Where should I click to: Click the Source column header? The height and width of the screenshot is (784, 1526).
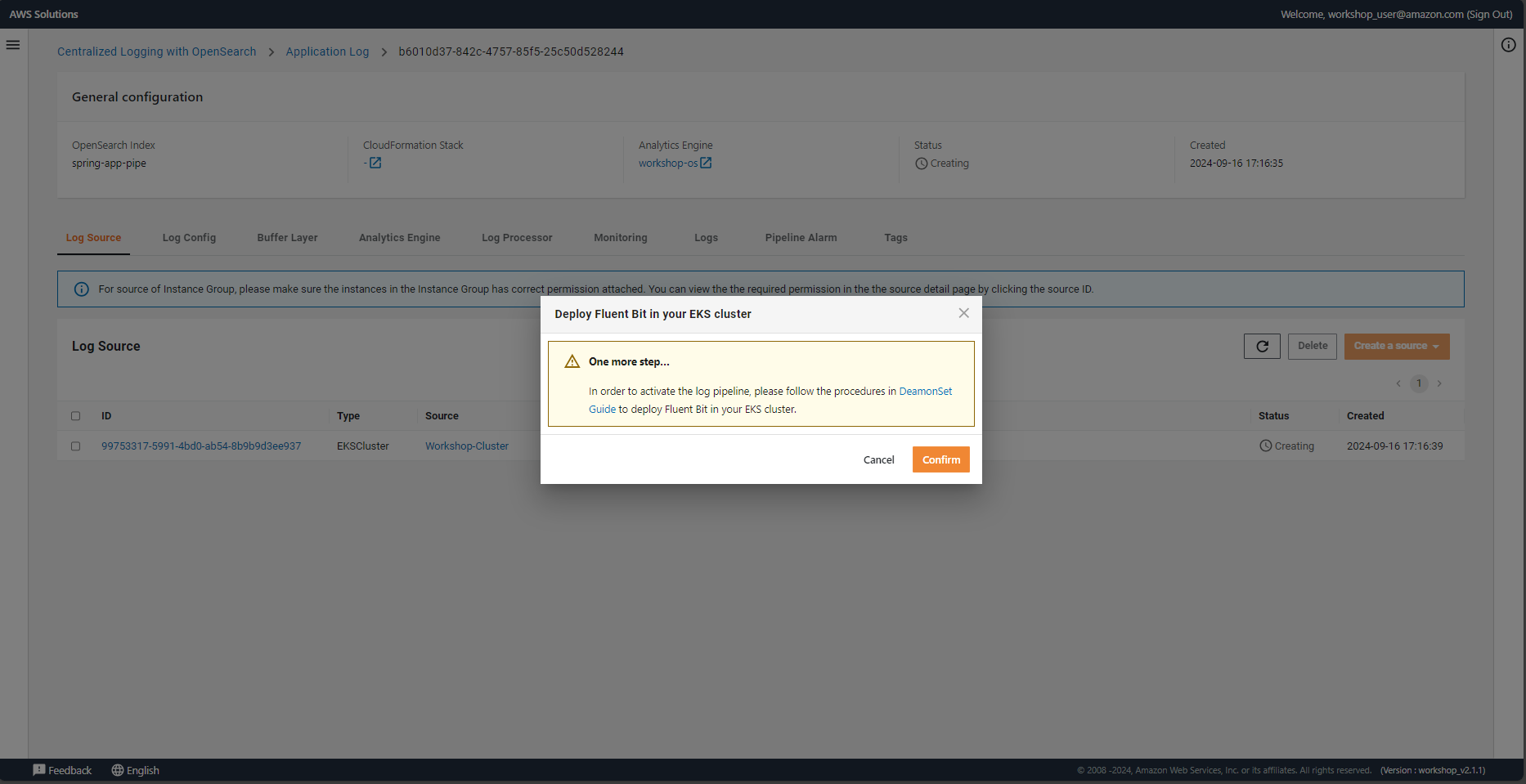(442, 416)
